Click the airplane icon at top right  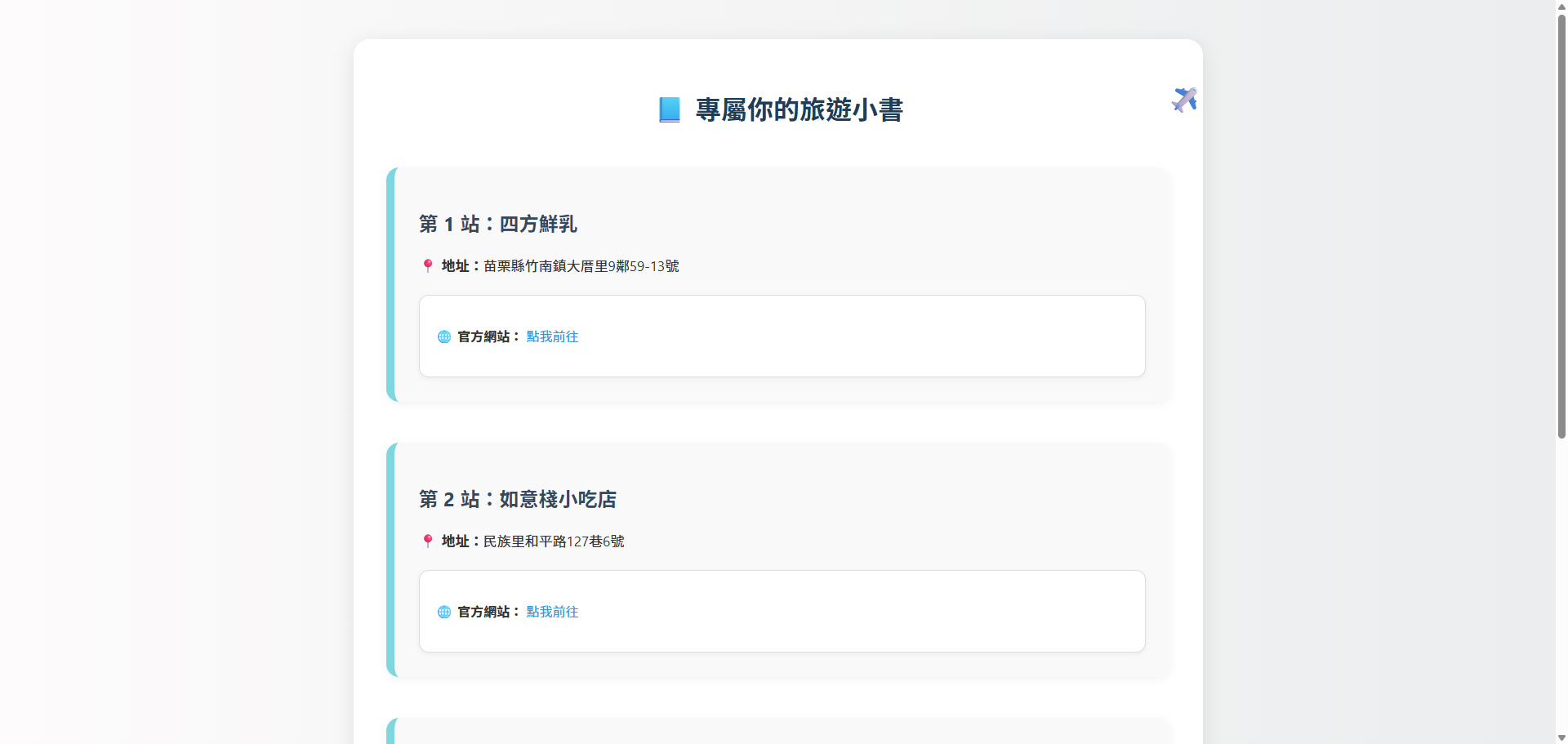click(1184, 100)
